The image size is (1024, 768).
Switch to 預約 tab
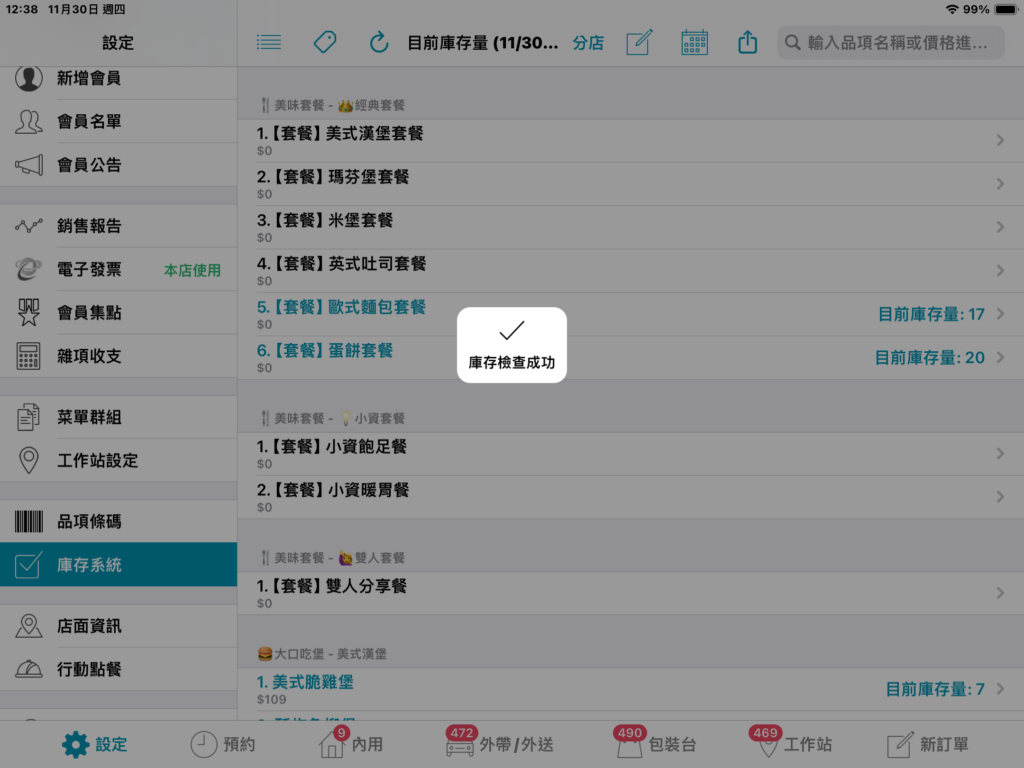click(223, 744)
